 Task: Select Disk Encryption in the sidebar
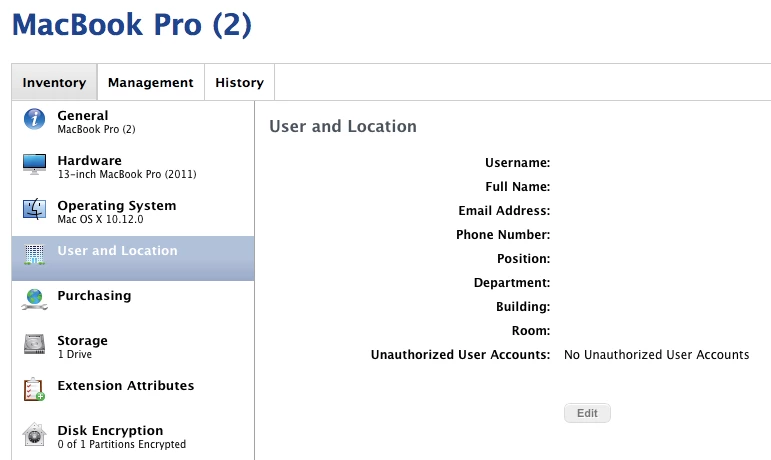click(x=133, y=437)
